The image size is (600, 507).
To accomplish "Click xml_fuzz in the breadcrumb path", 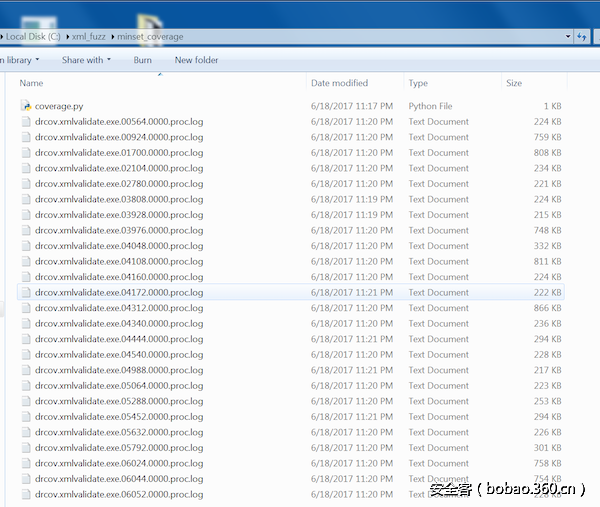I will coord(87,37).
